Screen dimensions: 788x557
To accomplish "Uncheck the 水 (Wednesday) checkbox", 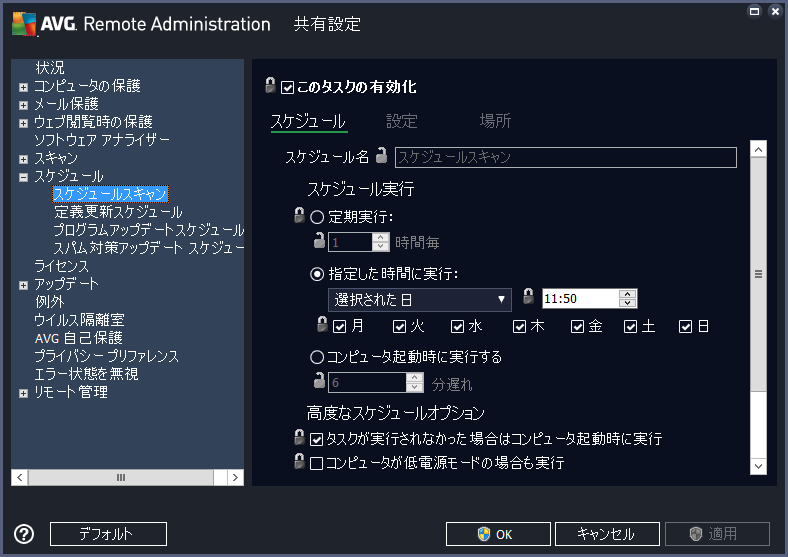I will (457, 327).
